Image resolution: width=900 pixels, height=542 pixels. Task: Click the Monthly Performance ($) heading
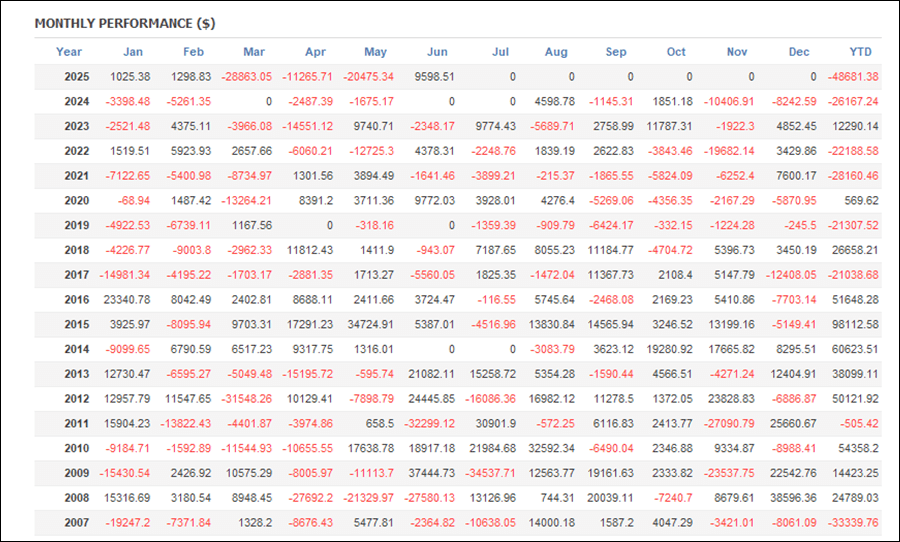pos(125,24)
